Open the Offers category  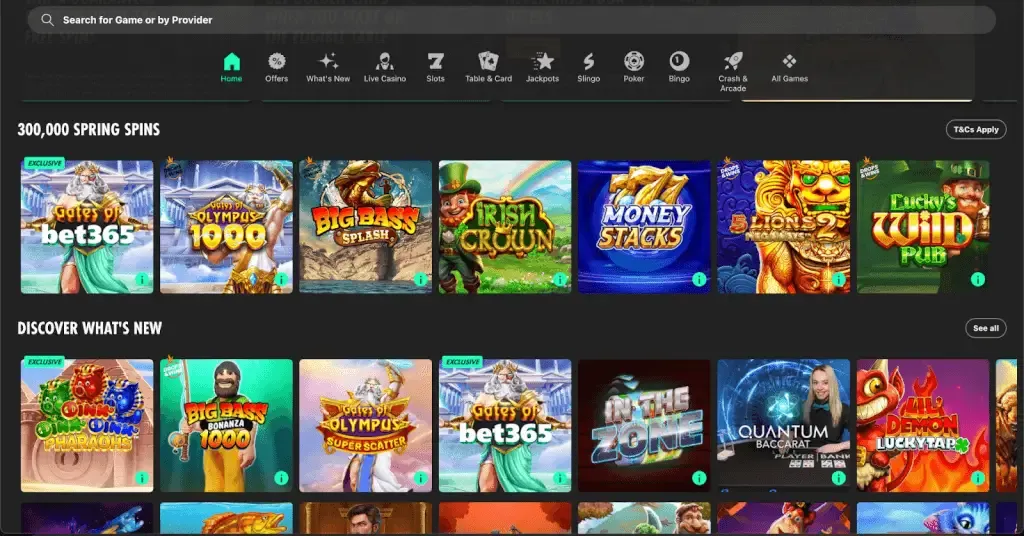pyautogui.click(x=276, y=68)
